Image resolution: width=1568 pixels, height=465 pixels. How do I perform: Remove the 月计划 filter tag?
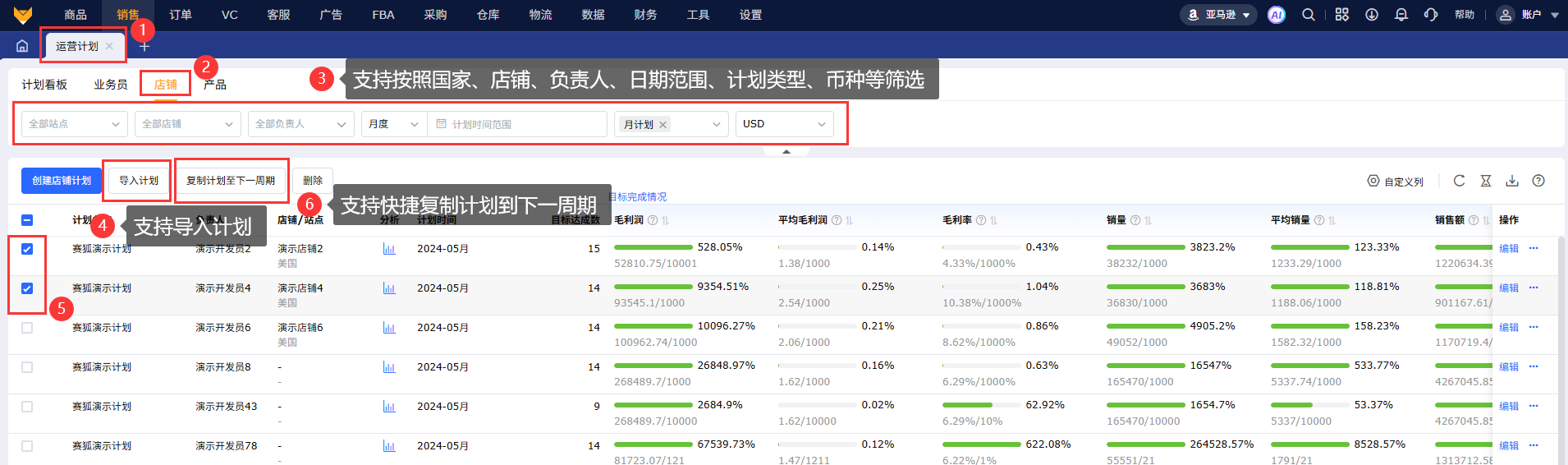tap(663, 125)
